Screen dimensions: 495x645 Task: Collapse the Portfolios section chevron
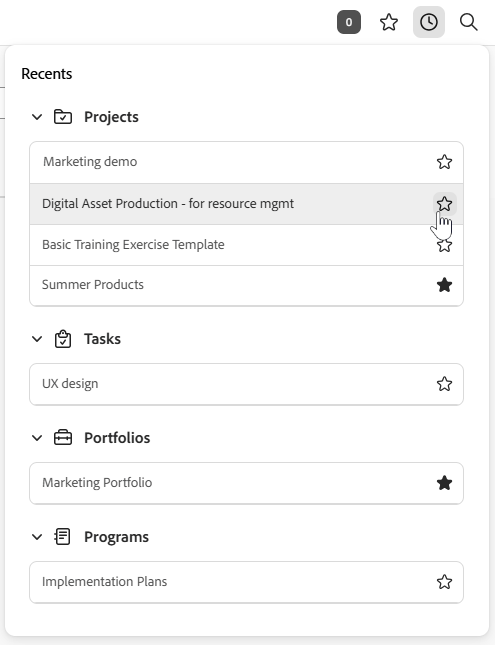(37, 438)
